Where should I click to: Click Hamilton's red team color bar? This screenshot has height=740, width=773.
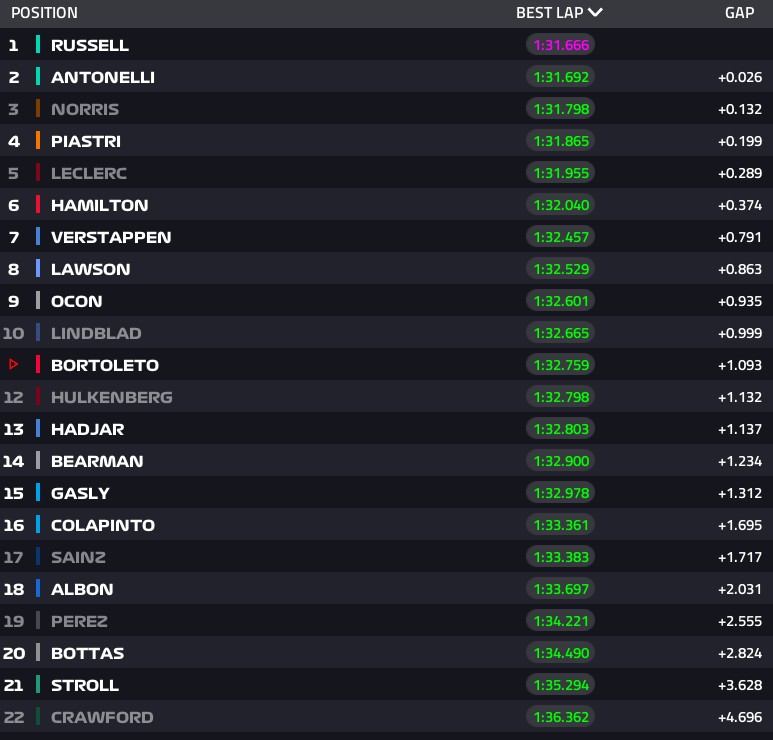(37, 205)
